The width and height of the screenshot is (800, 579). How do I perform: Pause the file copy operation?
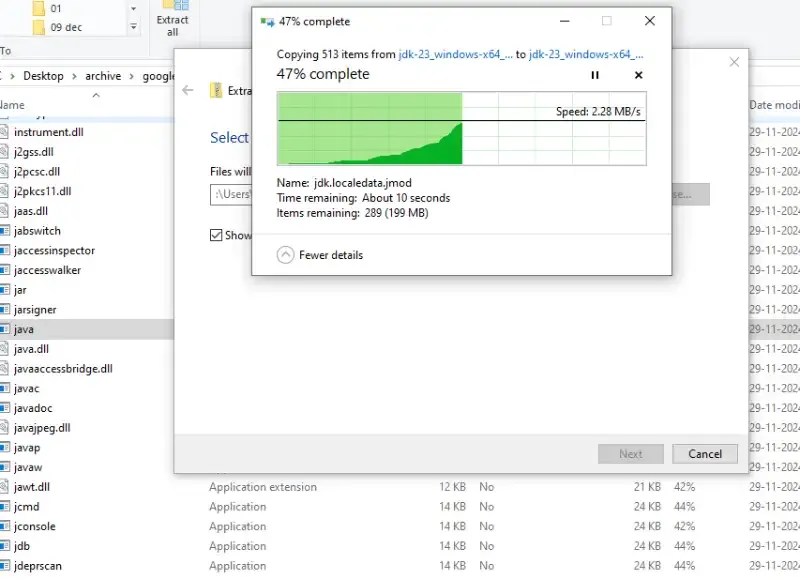[x=595, y=75]
